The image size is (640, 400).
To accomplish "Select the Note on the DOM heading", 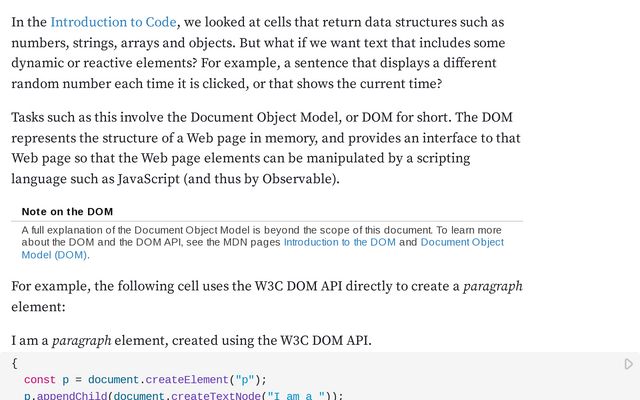I will [x=67, y=211].
